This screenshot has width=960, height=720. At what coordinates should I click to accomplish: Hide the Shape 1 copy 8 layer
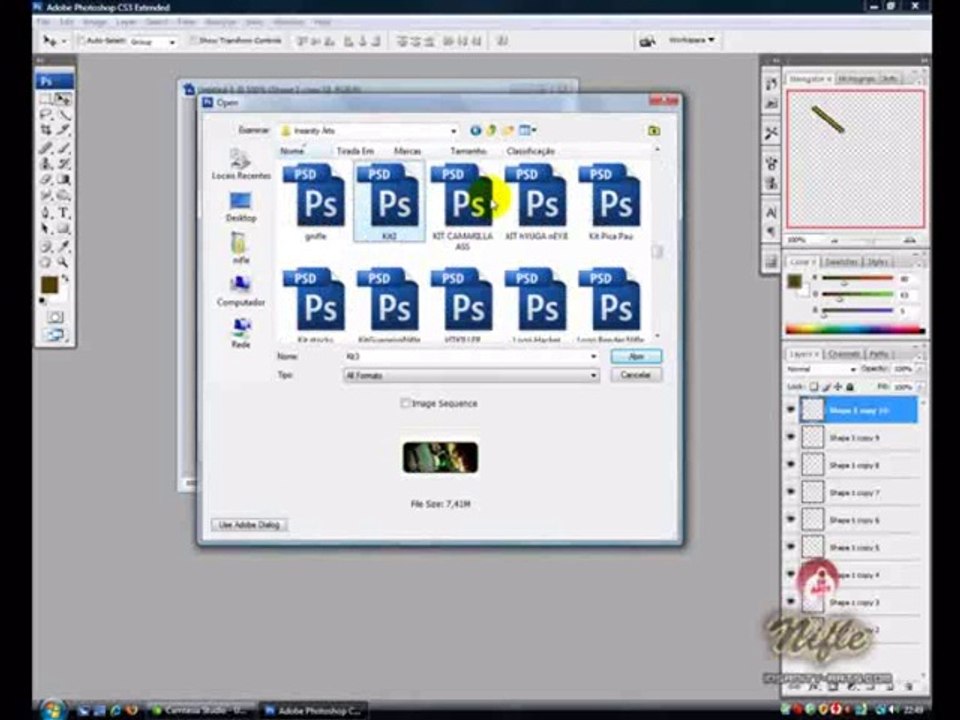click(x=790, y=465)
